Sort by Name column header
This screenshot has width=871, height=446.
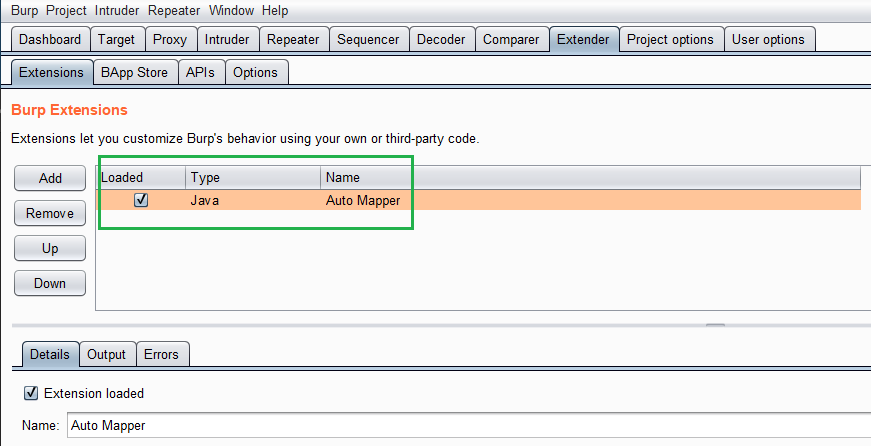pos(590,178)
